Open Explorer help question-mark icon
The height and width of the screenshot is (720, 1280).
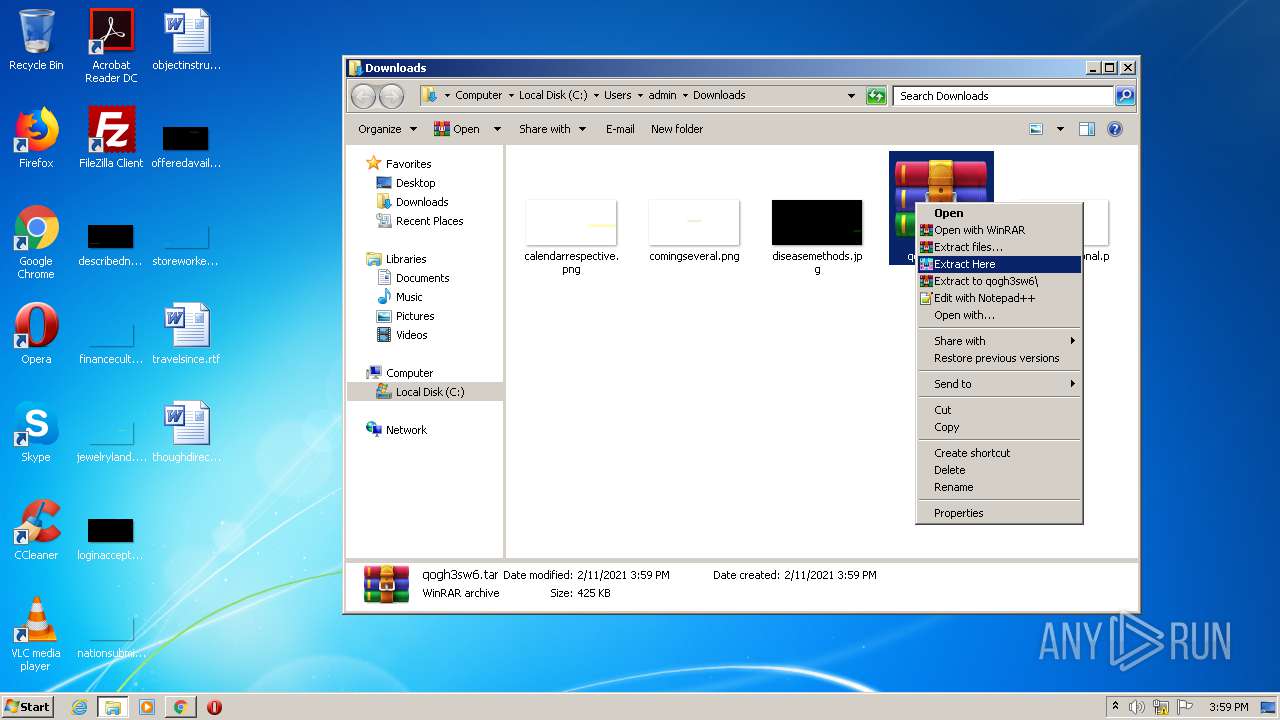(x=1115, y=129)
